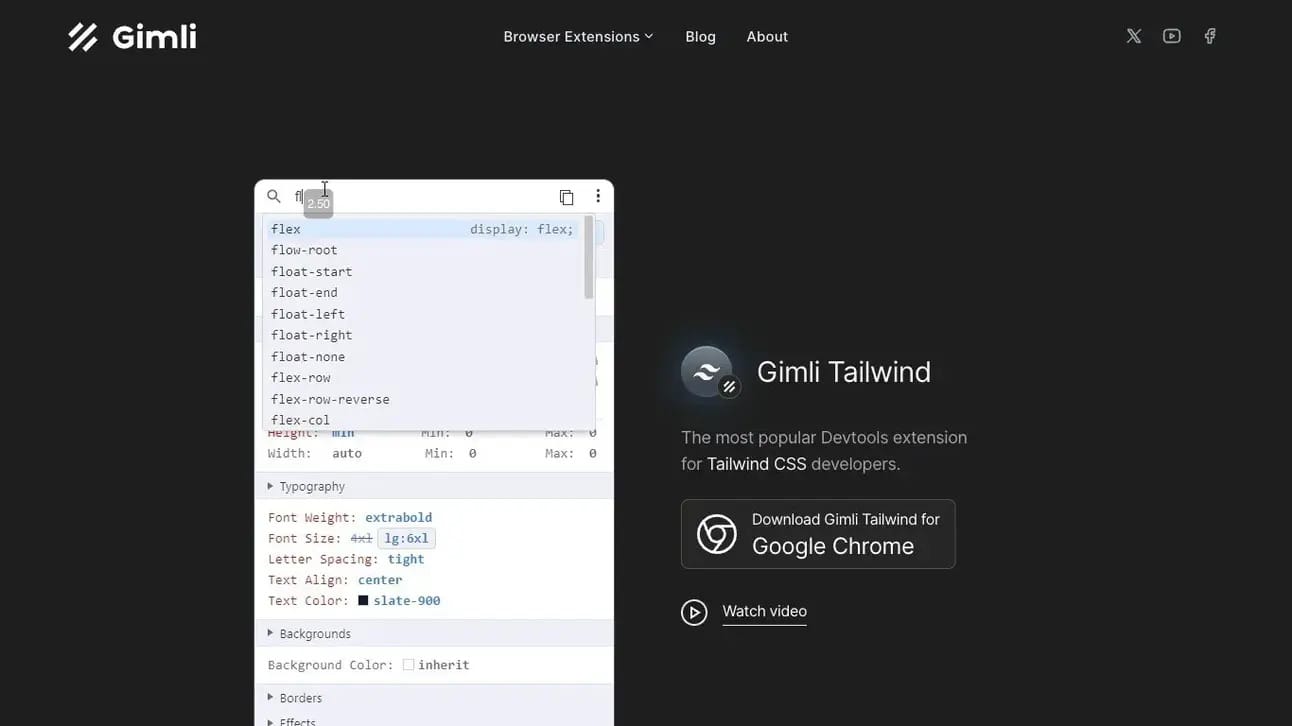Click the 'slate-900' color value
1292x726 pixels.
[x=407, y=601]
